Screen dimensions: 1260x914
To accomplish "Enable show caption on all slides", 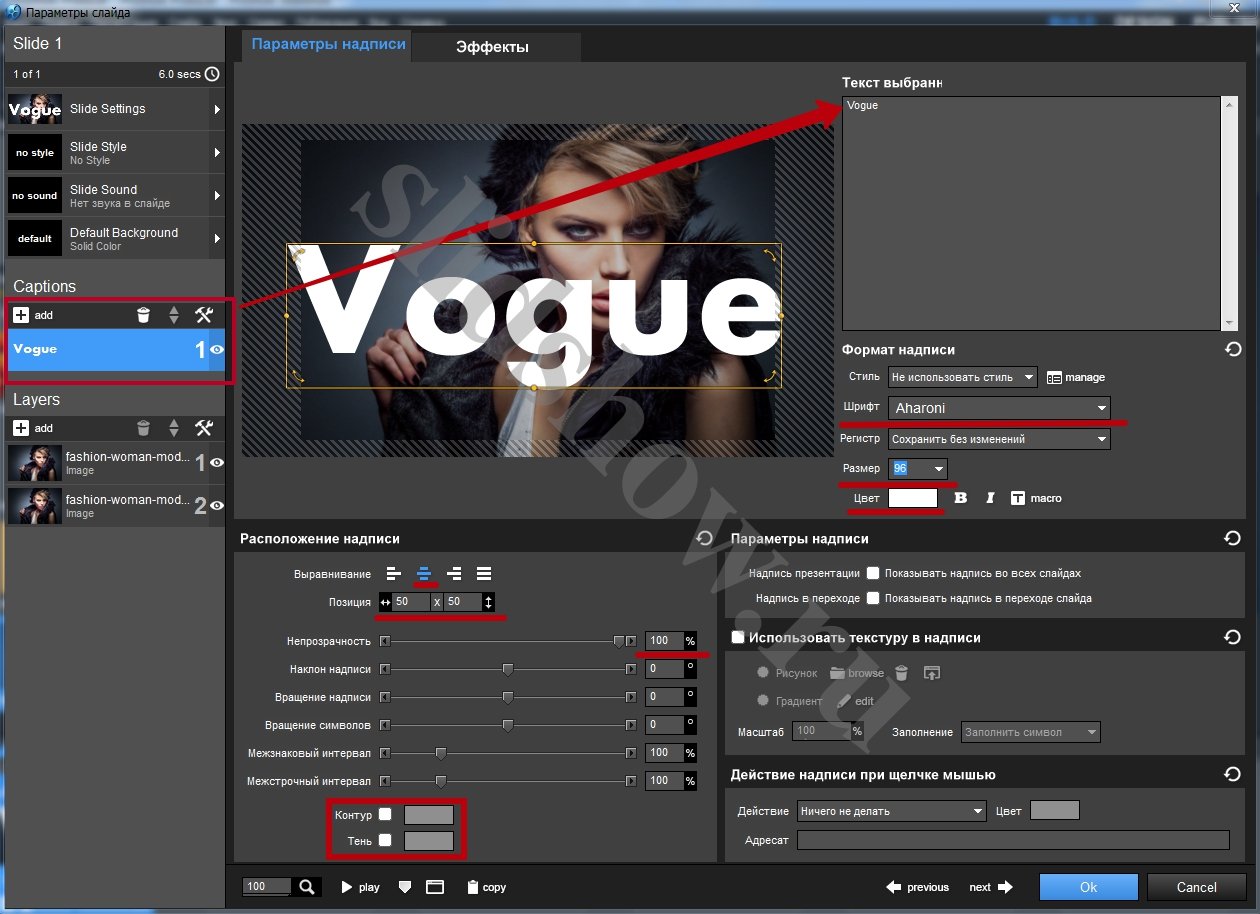I will pyautogui.click(x=873, y=574).
